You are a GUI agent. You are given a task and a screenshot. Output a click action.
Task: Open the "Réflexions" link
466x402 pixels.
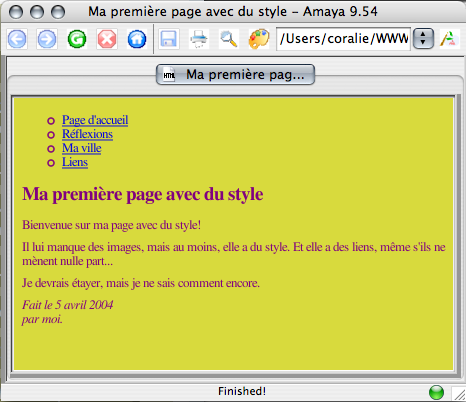[87, 134]
